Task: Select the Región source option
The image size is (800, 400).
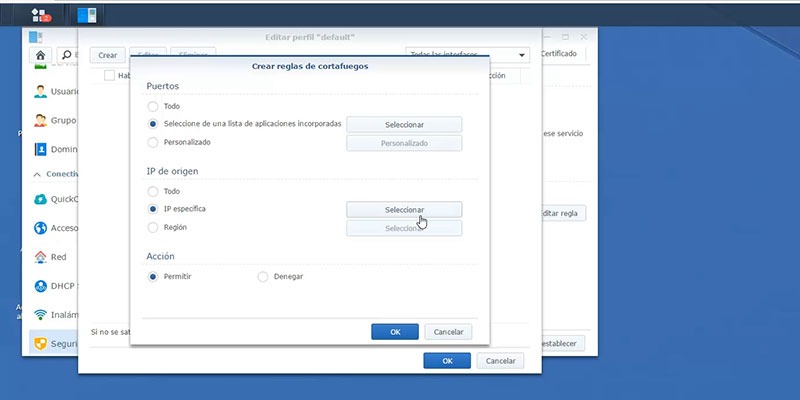Action: tap(153, 228)
